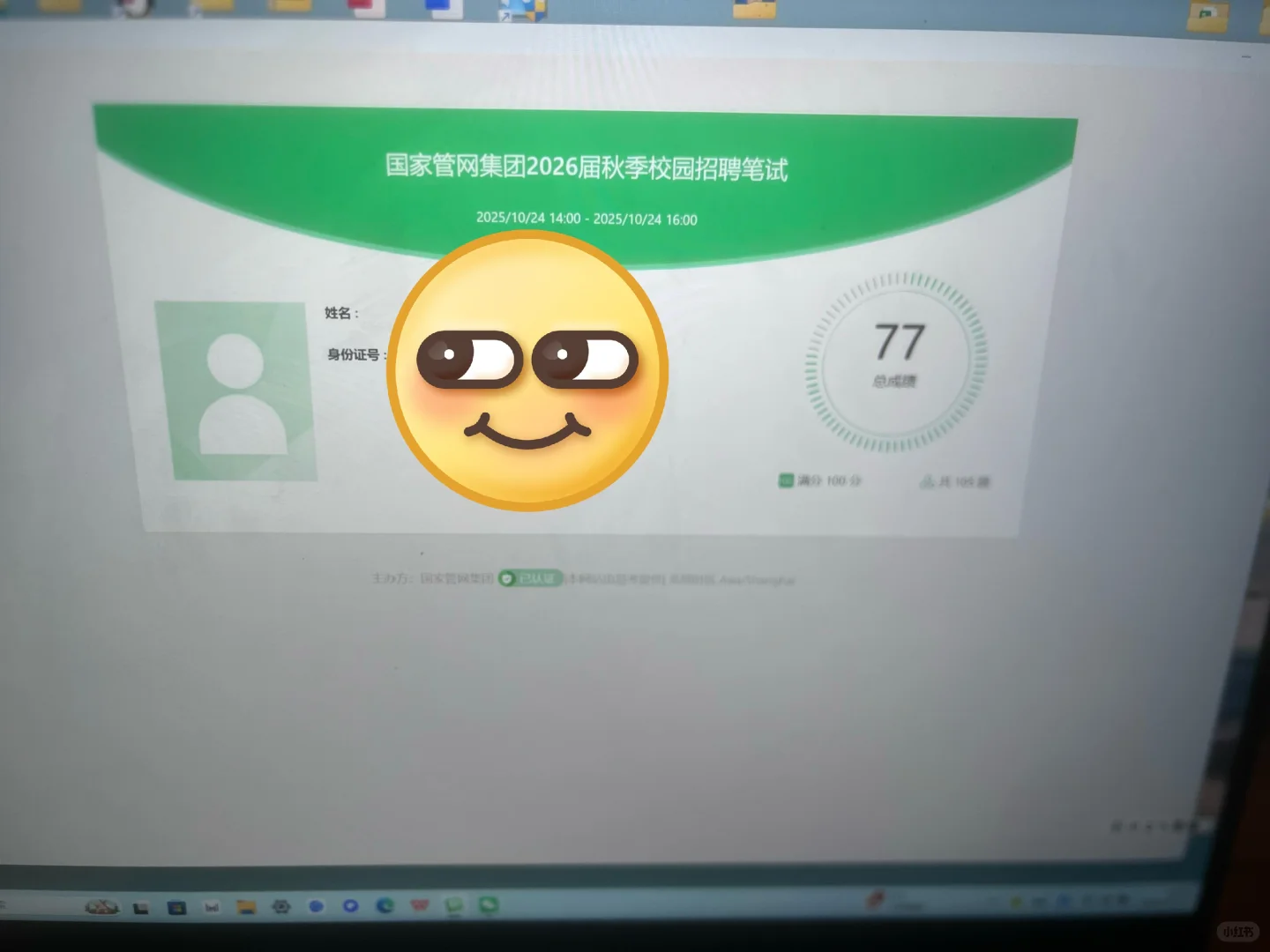1270x952 pixels.
Task: Open Microsoft Store from the taskbar
Action: [176, 907]
